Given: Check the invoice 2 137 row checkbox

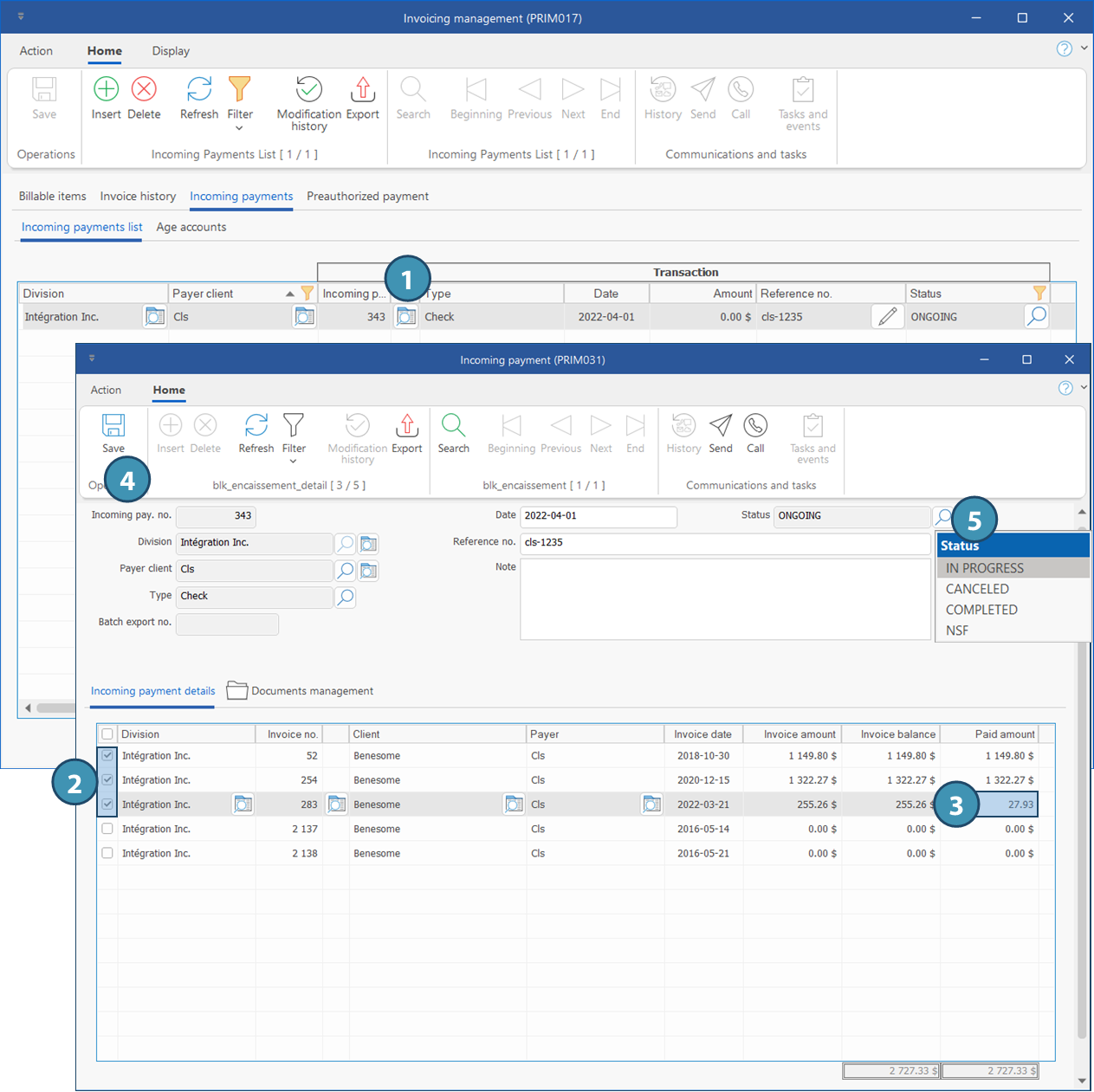Looking at the screenshot, I should [107, 829].
